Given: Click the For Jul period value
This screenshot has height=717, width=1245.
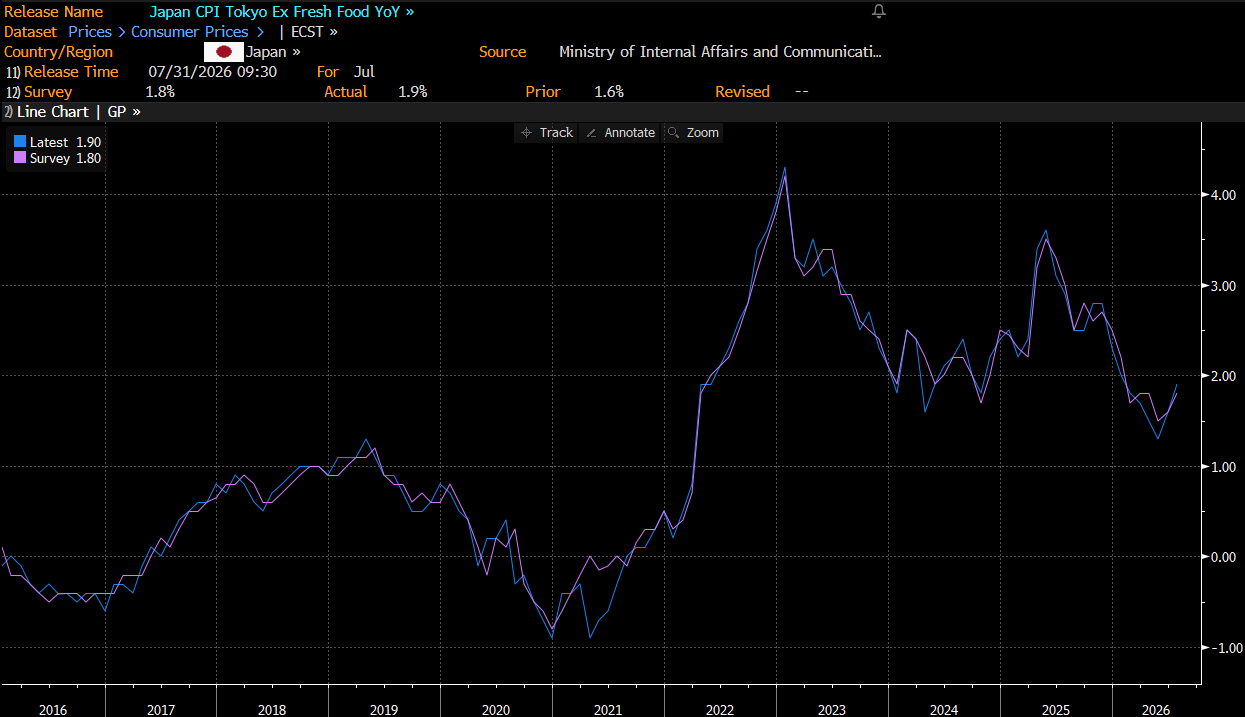Looking at the screenshot, I should click(x=364, y=72).
